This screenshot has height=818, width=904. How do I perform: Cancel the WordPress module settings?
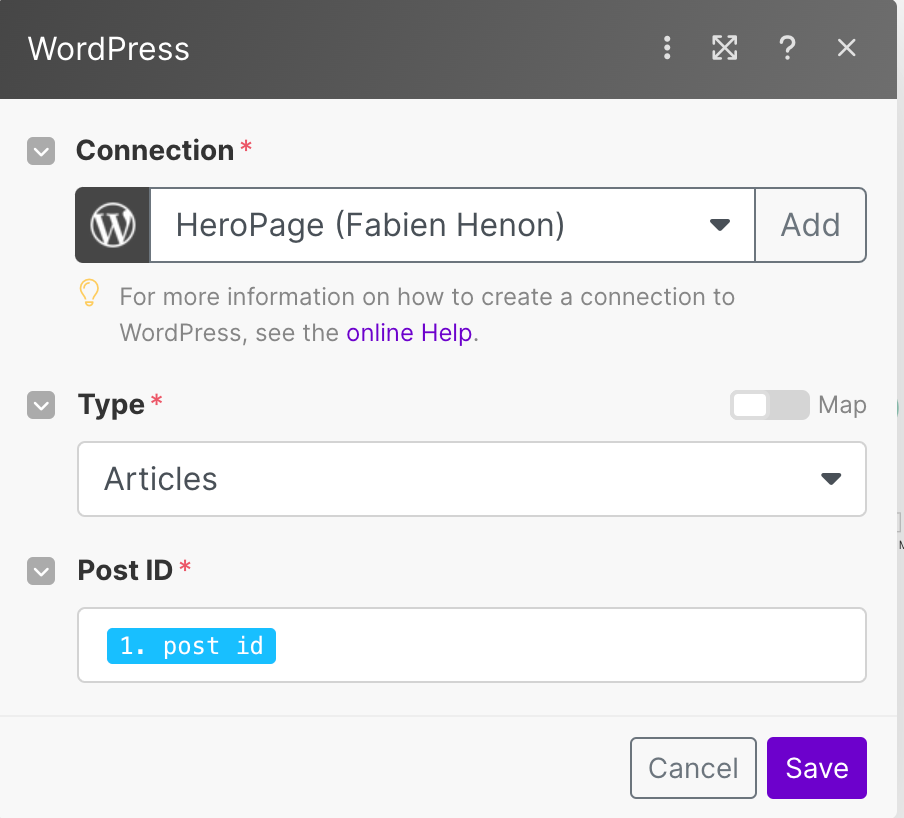pos(693,768)
